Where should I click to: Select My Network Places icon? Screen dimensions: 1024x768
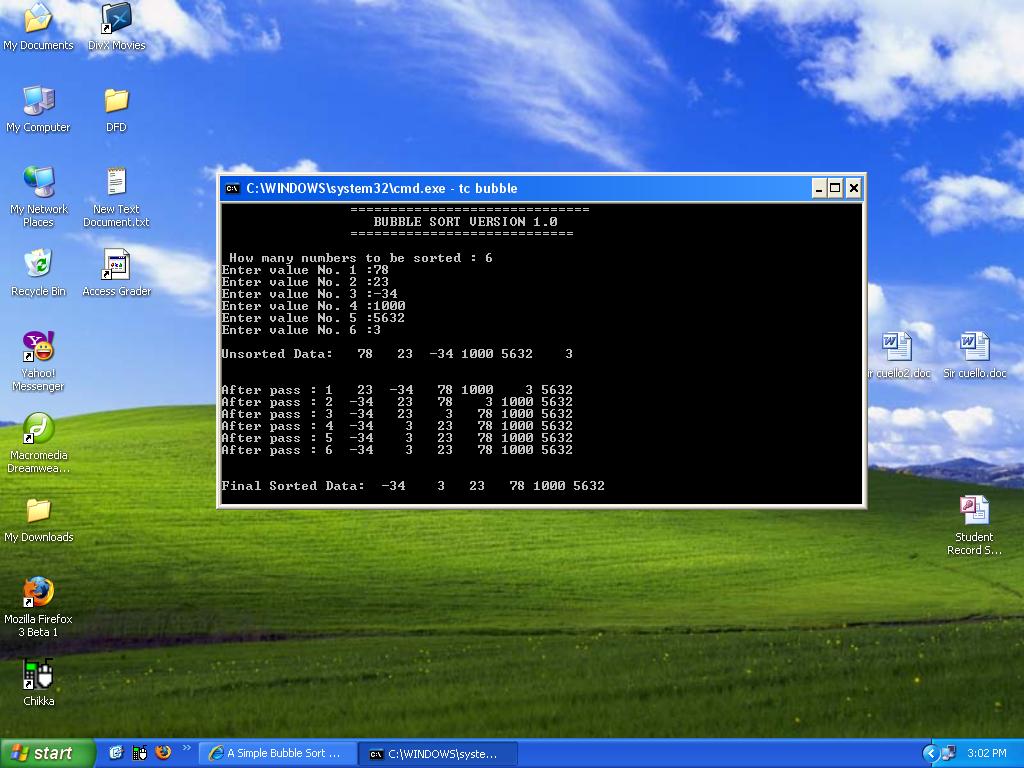pyautogui.click(x=39, y=197)
